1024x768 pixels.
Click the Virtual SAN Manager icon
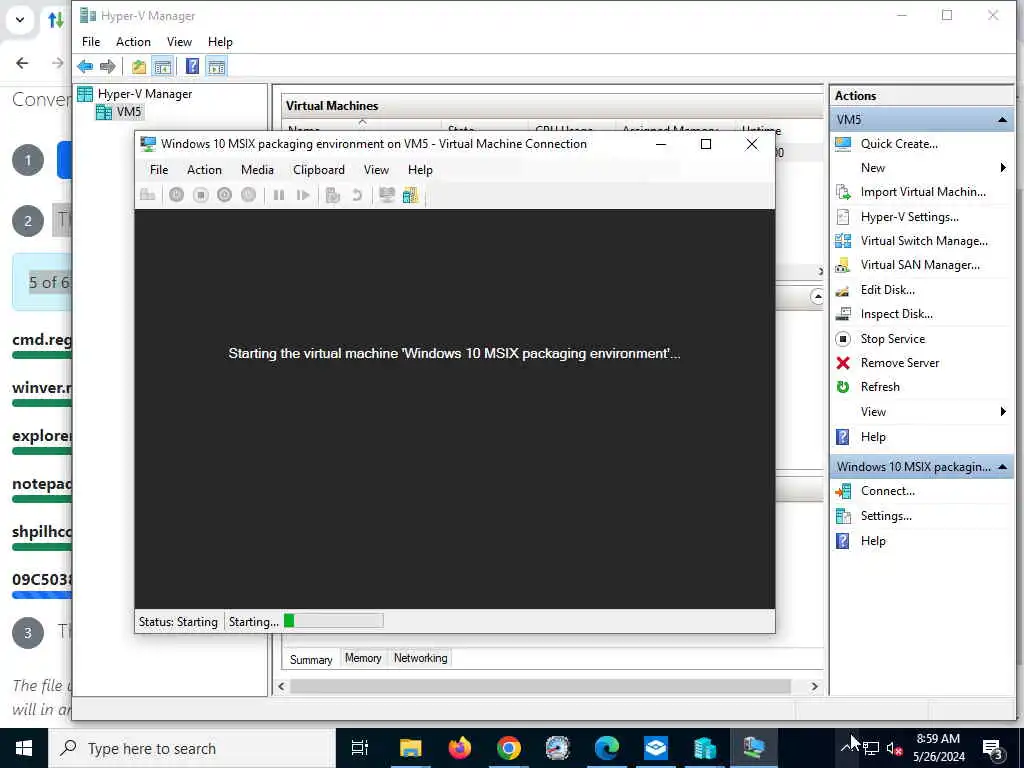(843, 265)
